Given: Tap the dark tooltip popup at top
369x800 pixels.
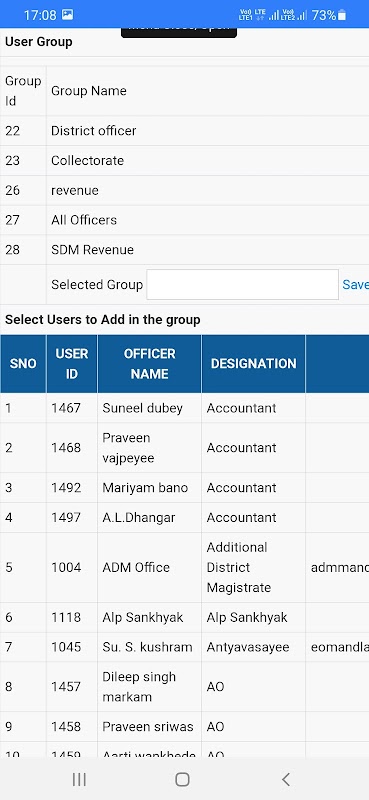Looking at the screenshot, I should point(179,32).
